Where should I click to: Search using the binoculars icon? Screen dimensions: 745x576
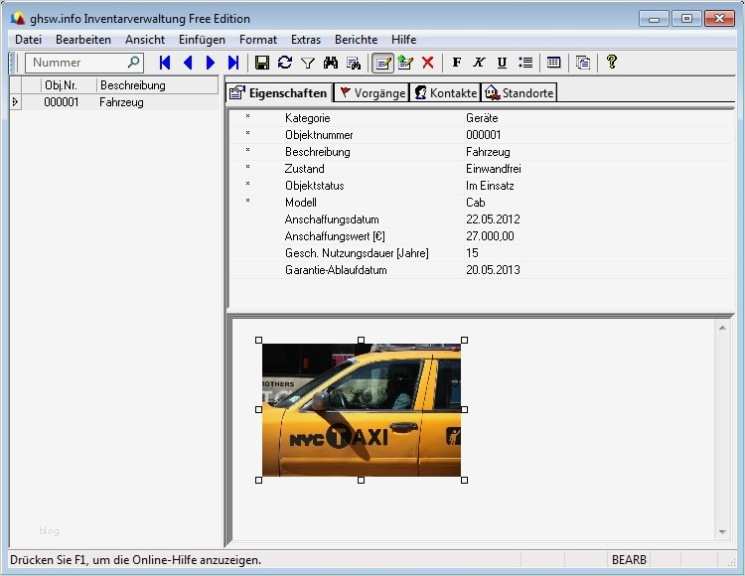click(x=331, y=63)
